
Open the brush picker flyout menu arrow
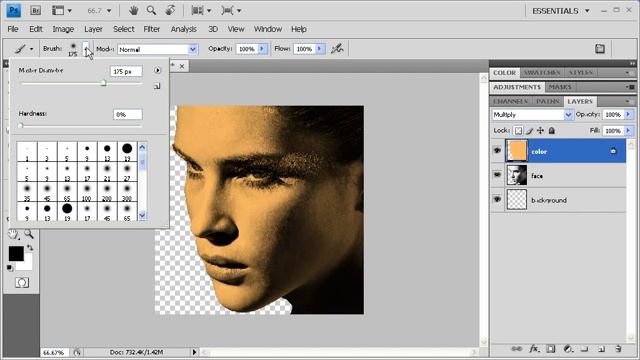pos(158,71)
